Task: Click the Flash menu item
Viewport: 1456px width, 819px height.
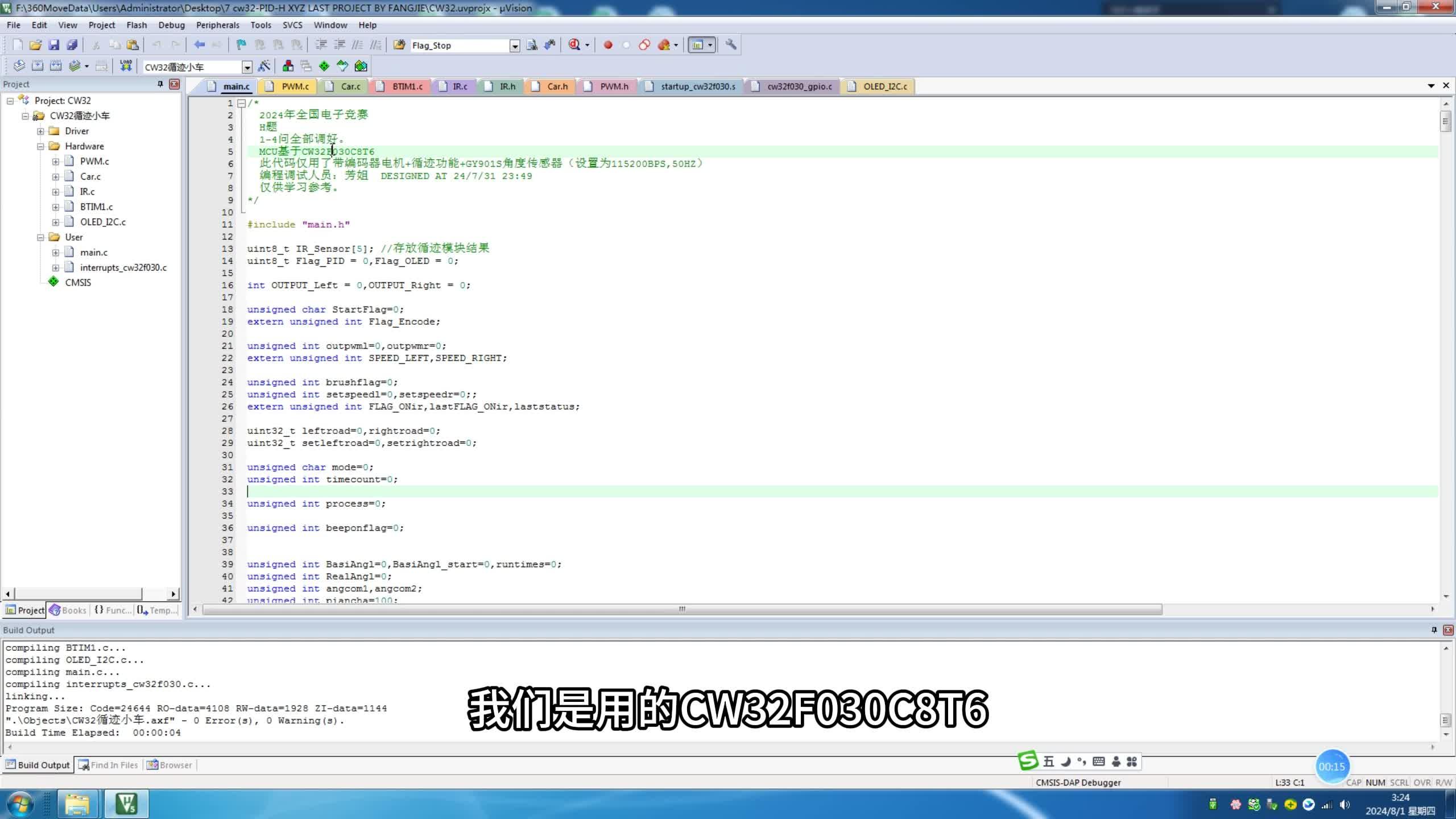Action: click(x=137, y=25)
